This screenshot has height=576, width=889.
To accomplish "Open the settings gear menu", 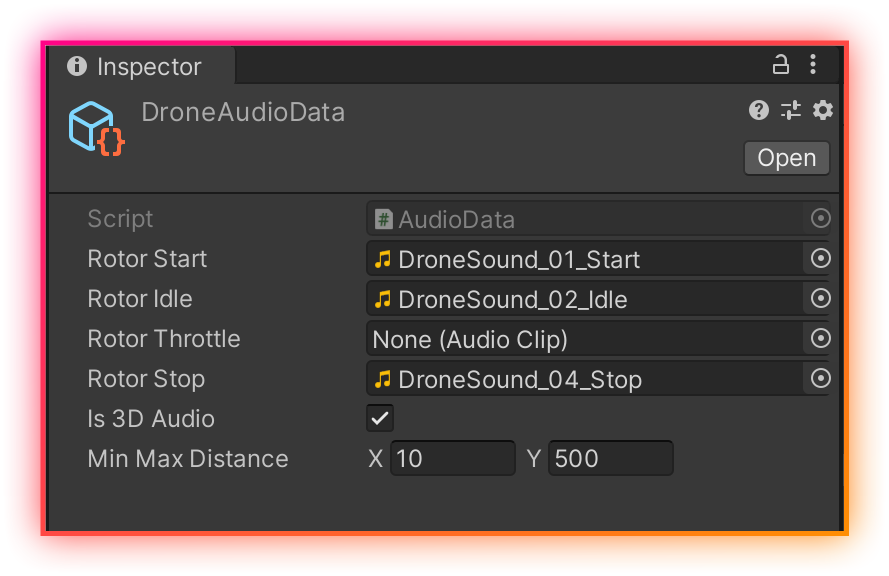I will [x=823, y=110].
